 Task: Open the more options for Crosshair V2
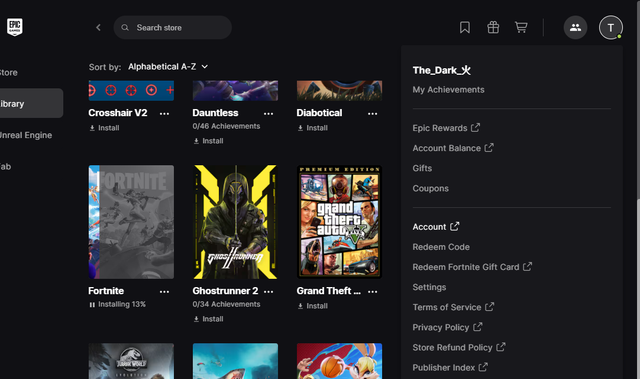coord(164,113)
